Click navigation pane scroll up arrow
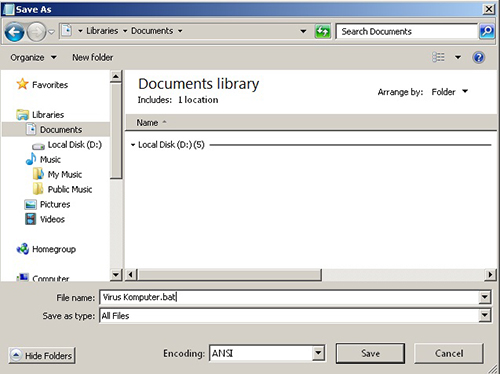The image size is (500, 374). (x=116, y=77)
